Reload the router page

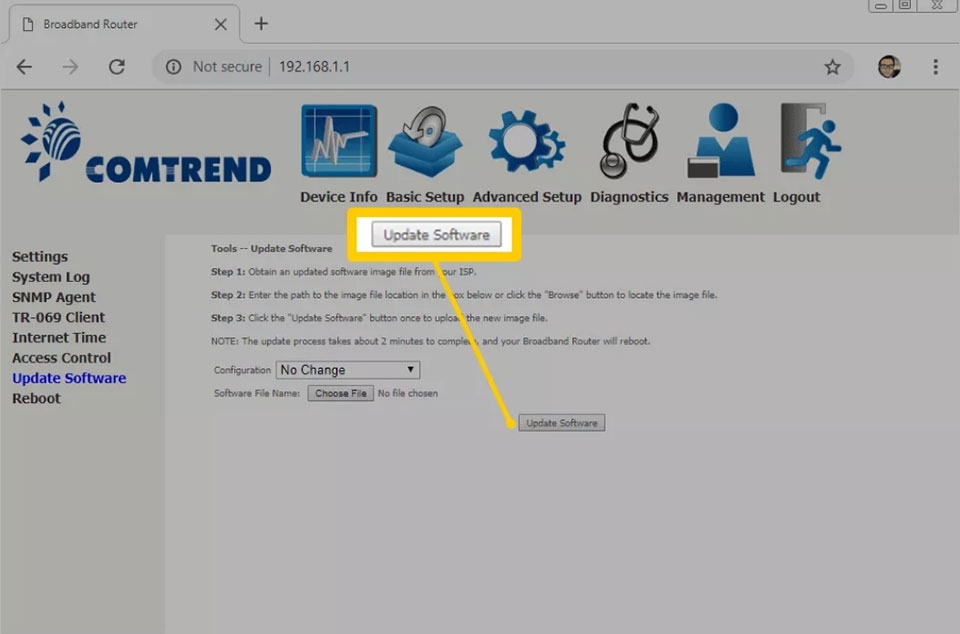click(x=116, y=67)
